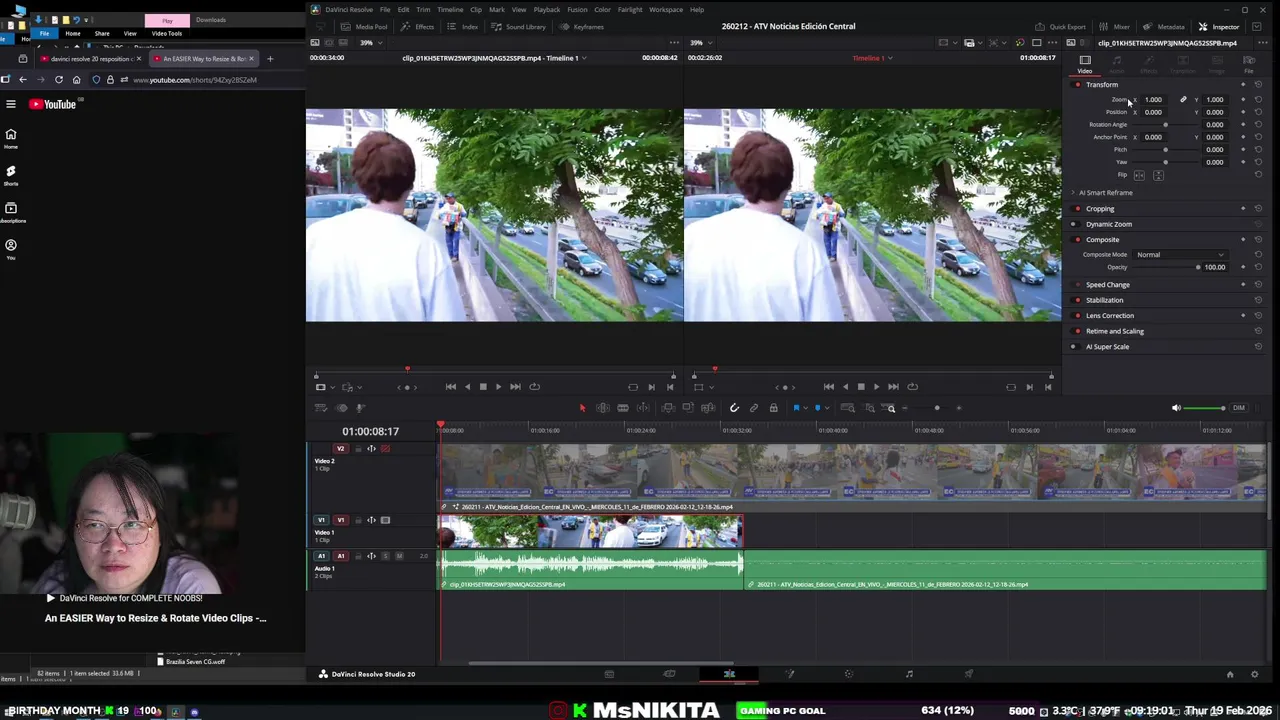Adjust the Opacity slider
This screenshot has height=720, width=1280.
(1165, 268)
